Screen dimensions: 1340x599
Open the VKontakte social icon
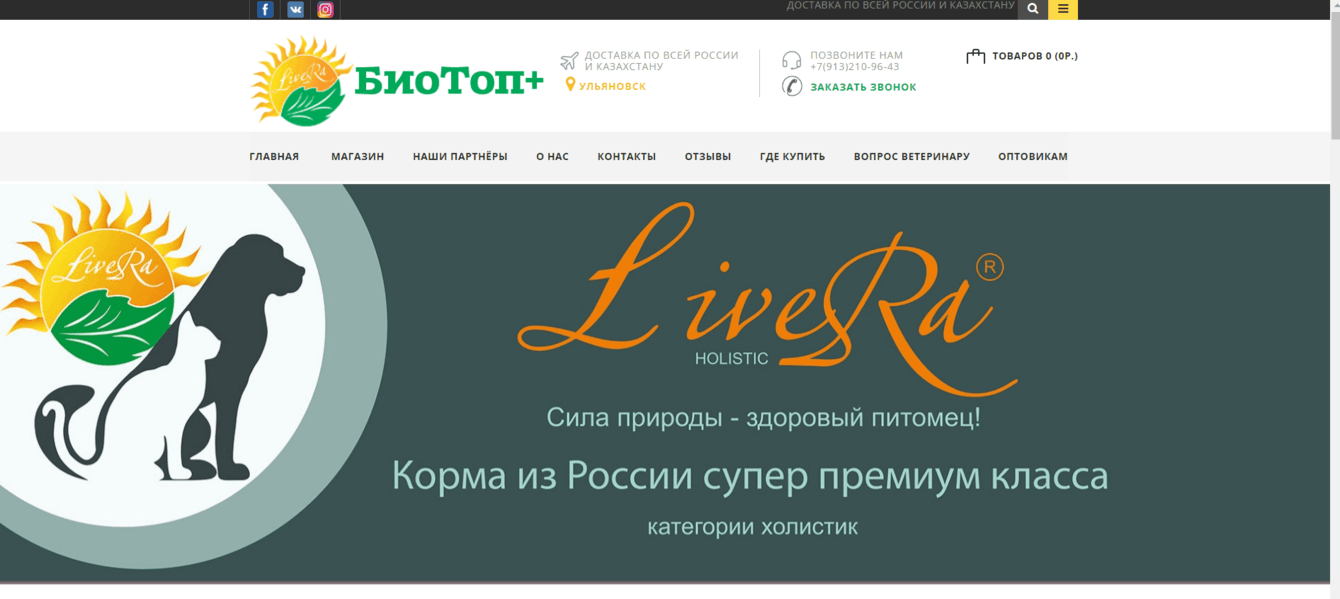(294, 9)
